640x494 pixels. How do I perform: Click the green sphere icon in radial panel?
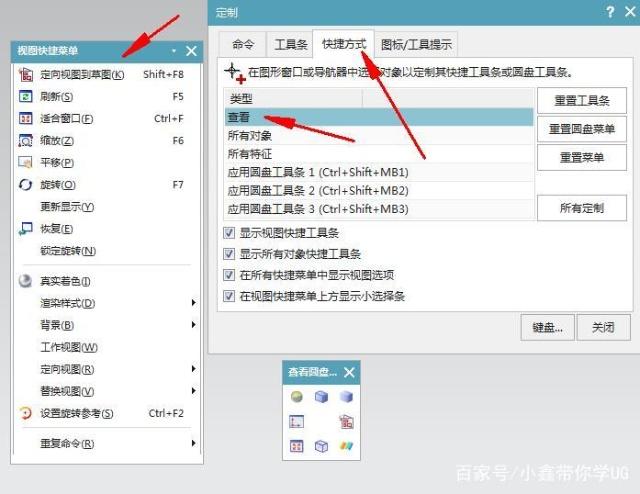pyautogui.click(x=296, y=397)
